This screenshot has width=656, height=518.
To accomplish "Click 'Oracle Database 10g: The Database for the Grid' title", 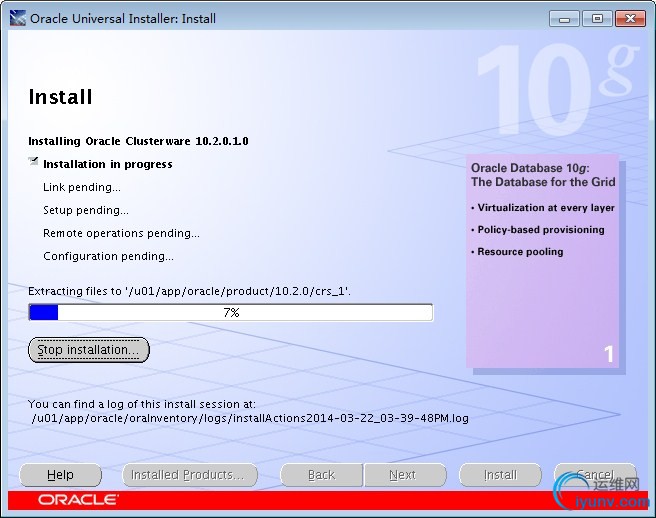I will coord(543,175).
